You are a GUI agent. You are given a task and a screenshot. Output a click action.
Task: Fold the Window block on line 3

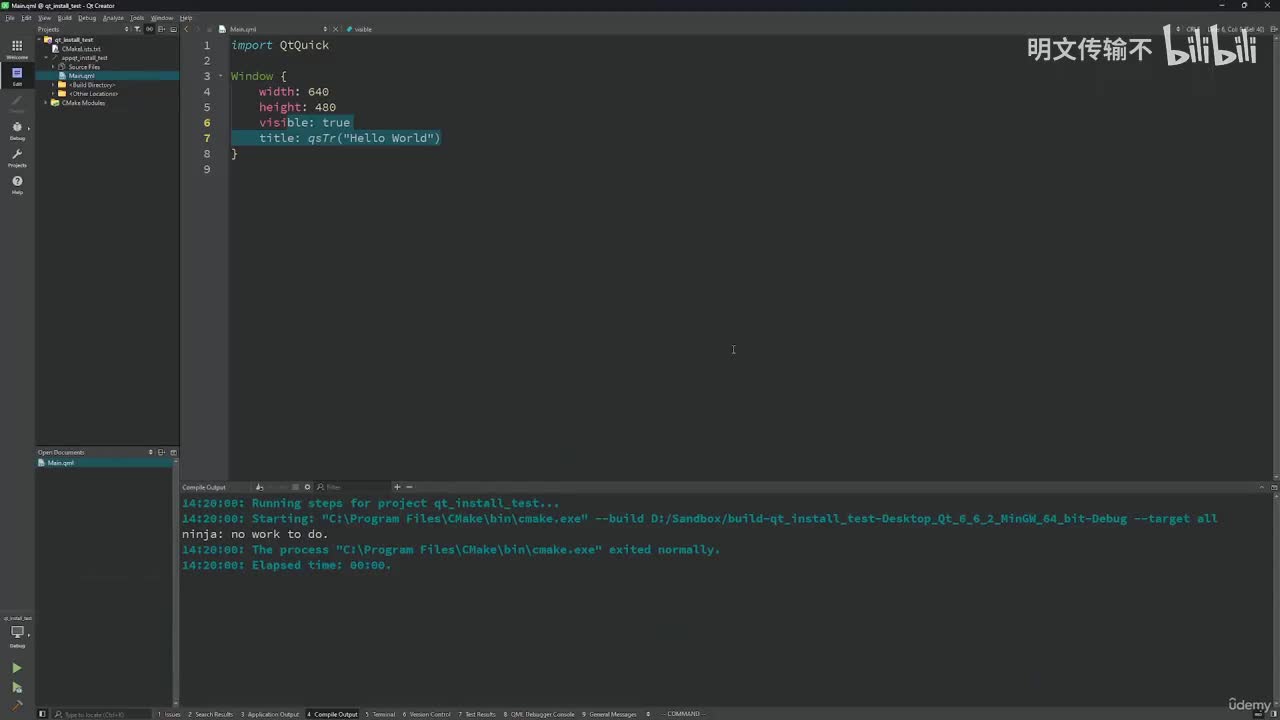click(221, 76)
